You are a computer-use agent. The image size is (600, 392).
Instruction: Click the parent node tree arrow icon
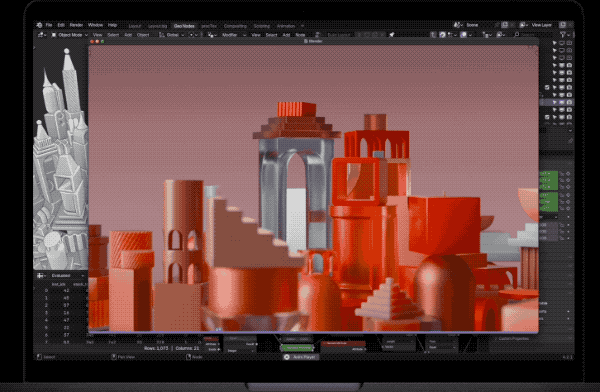click(433, 35)
